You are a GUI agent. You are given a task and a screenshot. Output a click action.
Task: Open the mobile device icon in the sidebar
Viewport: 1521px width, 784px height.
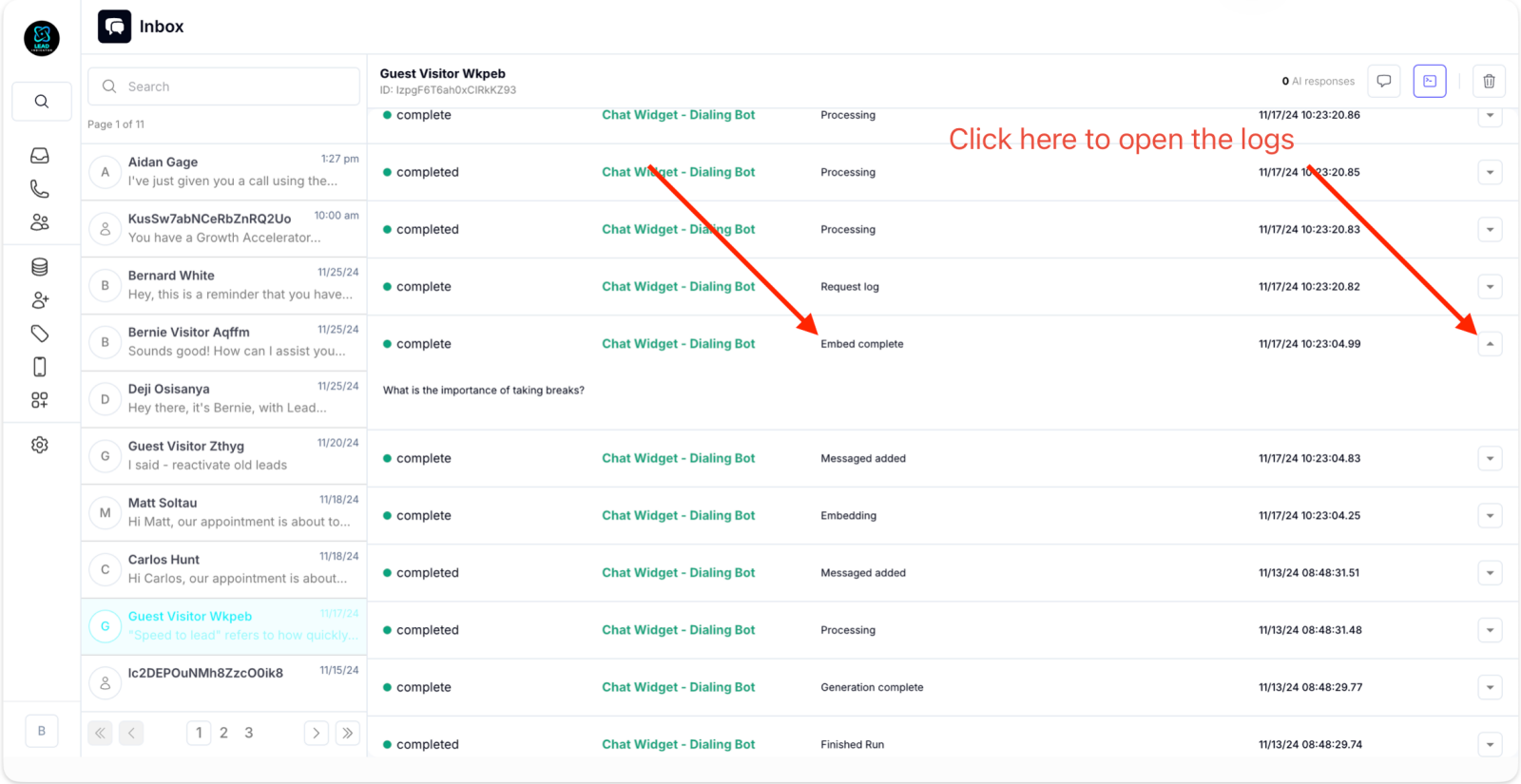[40, 367]
